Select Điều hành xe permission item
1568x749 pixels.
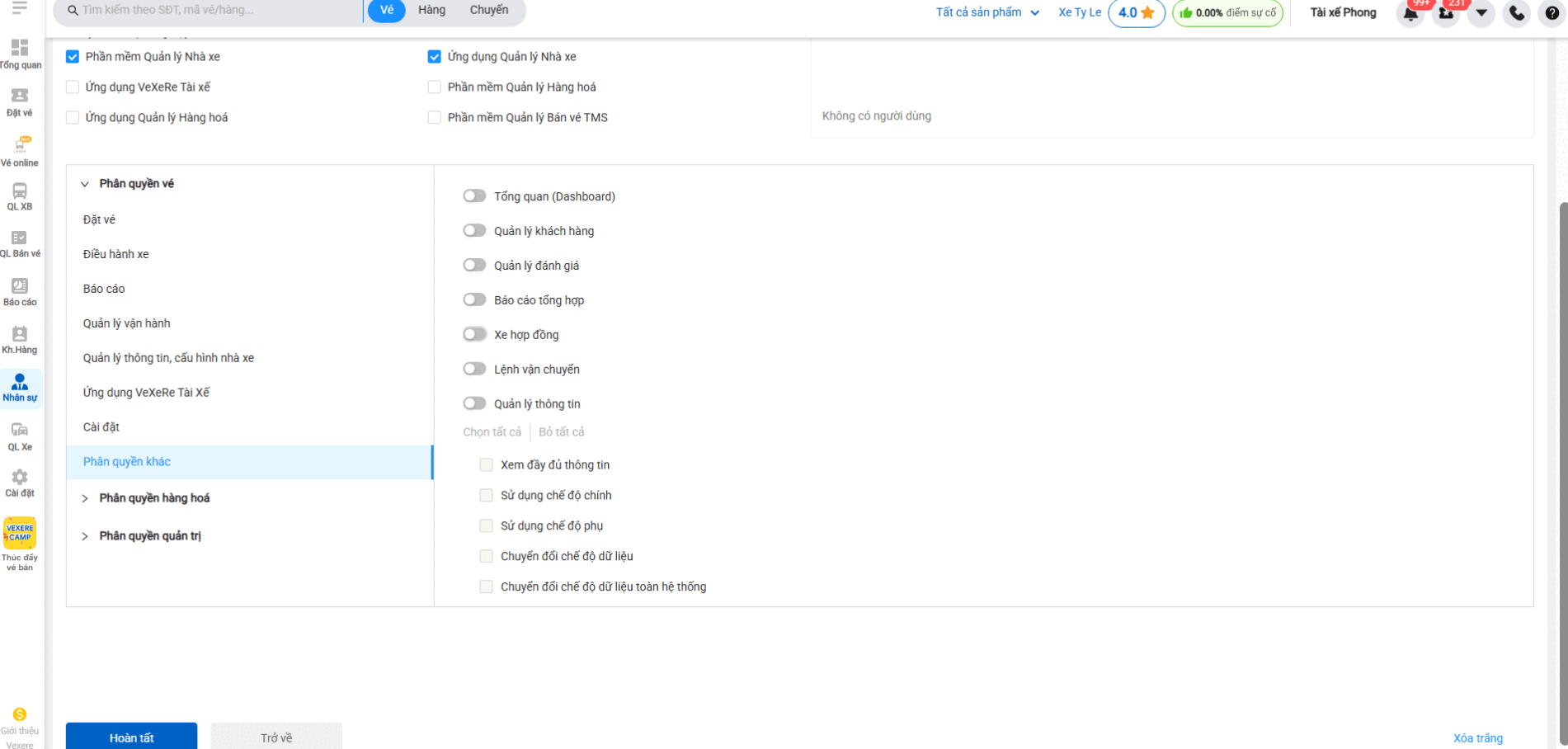coord(116,254)
